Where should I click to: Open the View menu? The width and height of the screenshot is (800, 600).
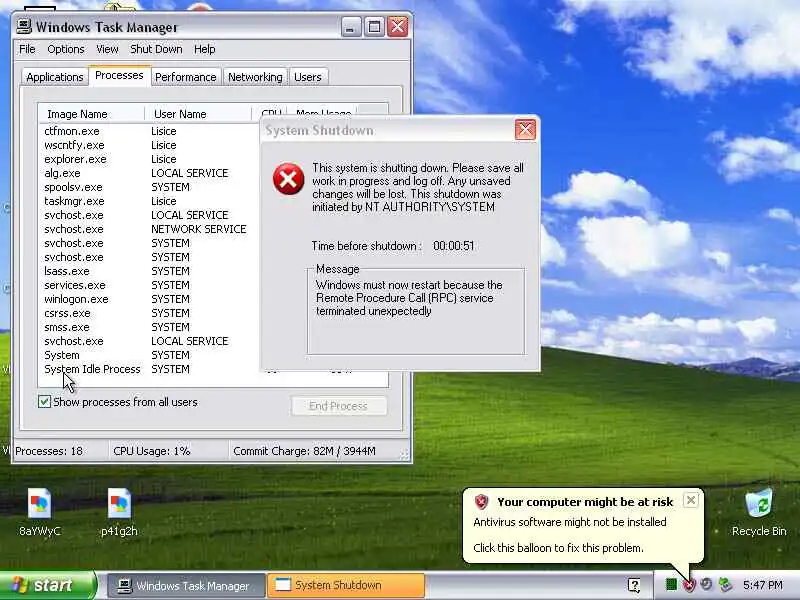[x=107, y=49]
